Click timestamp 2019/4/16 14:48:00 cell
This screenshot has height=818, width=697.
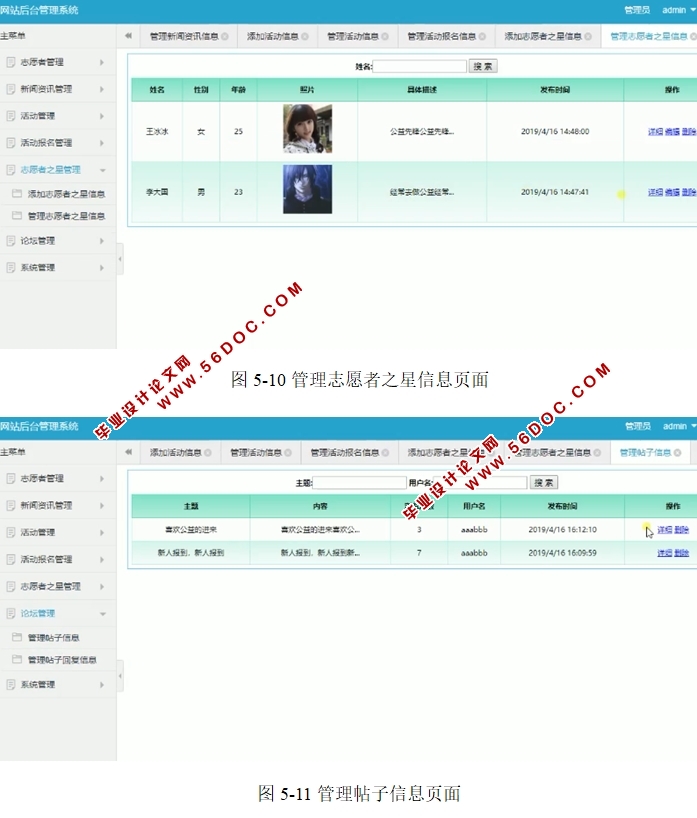click(x=555, y=131)
